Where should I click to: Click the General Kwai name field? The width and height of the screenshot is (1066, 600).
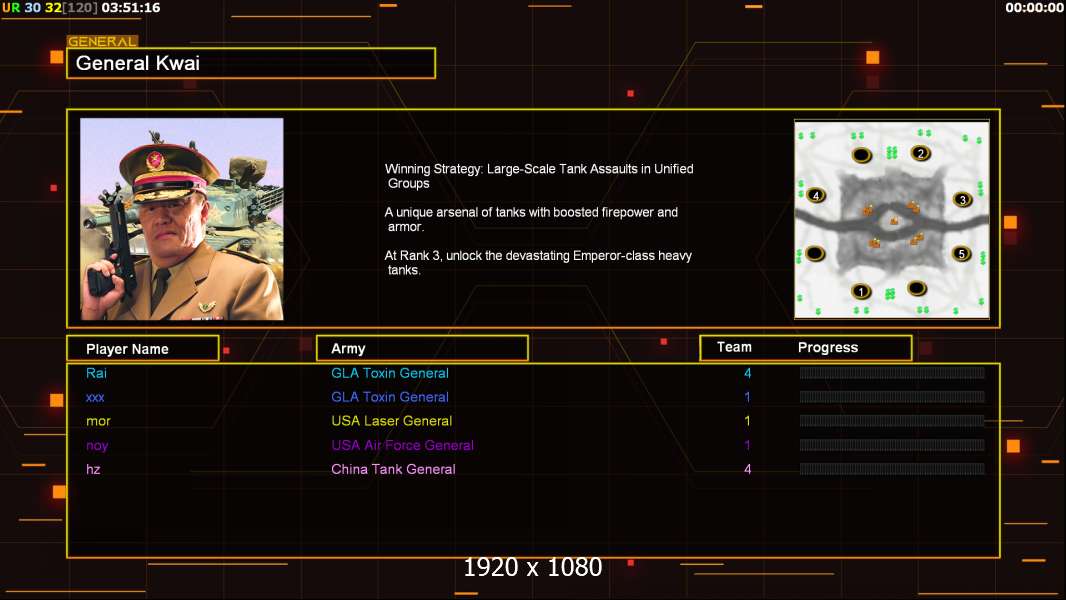point(251,63)
